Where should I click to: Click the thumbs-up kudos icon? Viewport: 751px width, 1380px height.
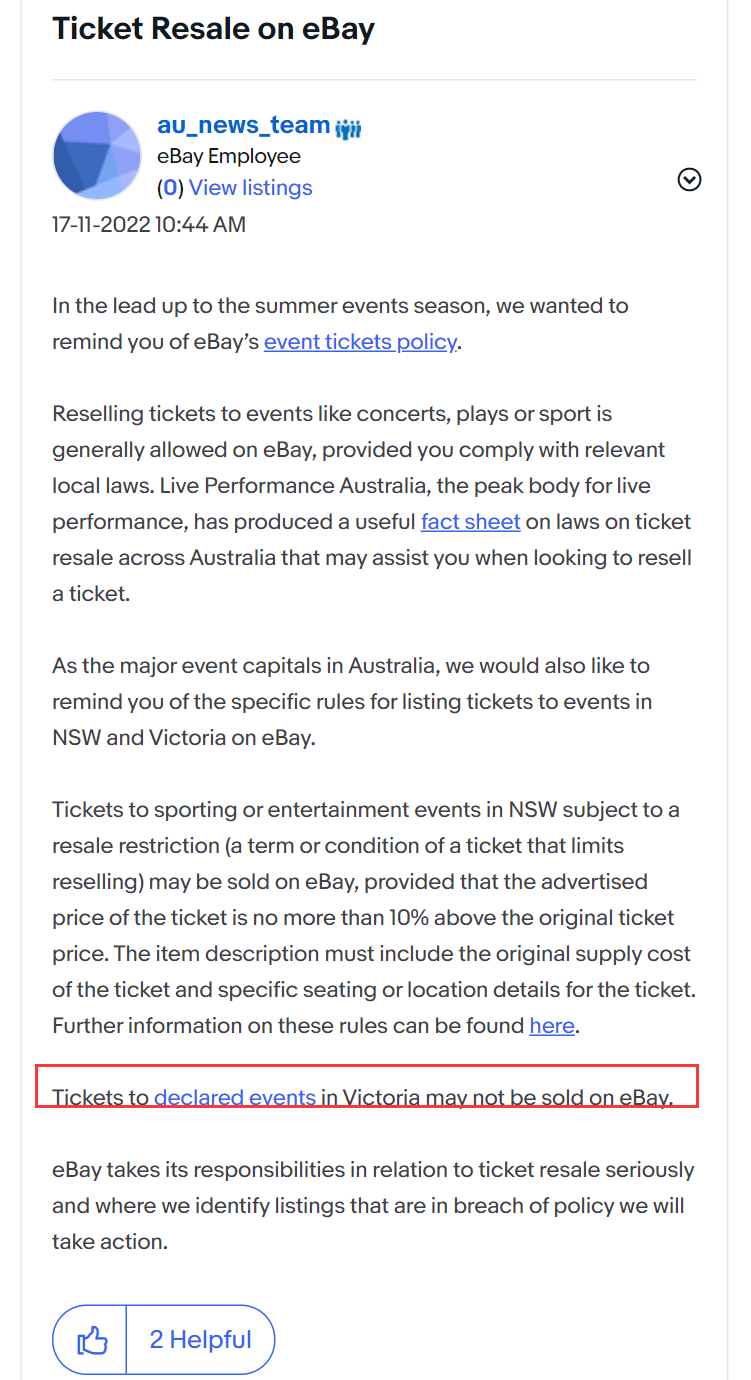91,1339
